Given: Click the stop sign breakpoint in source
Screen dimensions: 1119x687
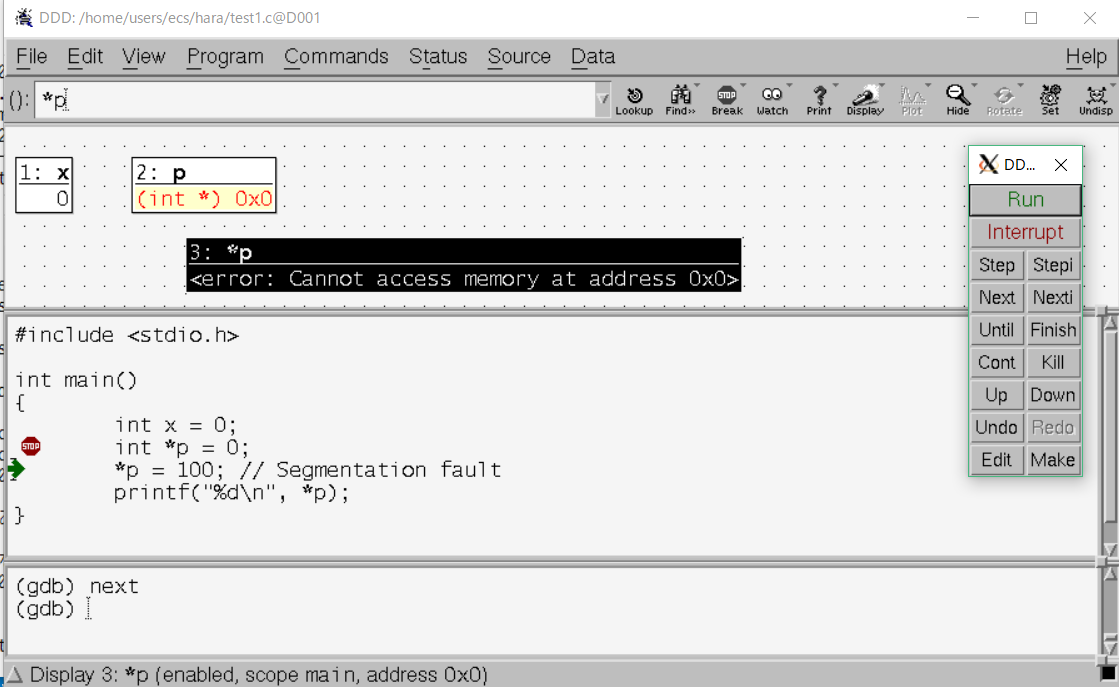Looking at the screenshot, I should pos(31,446).
